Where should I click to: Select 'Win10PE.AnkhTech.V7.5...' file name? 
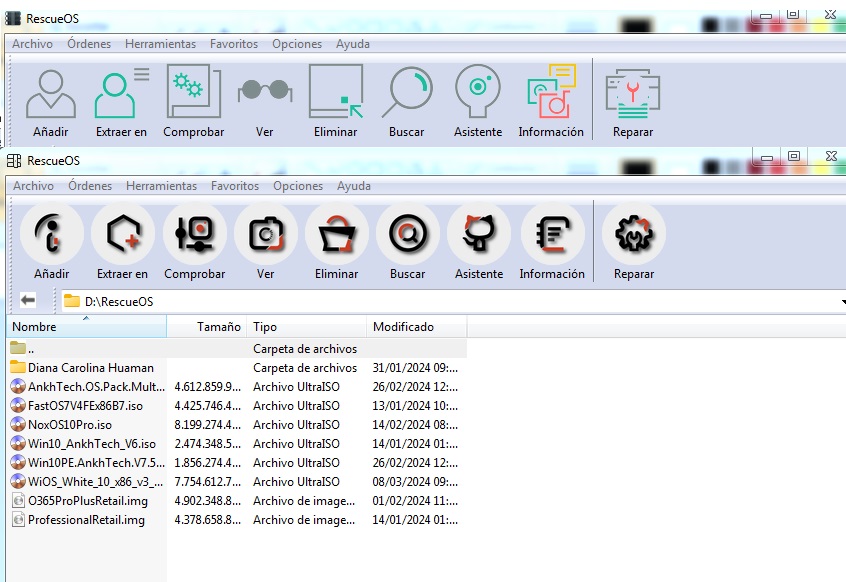[96, 463]
